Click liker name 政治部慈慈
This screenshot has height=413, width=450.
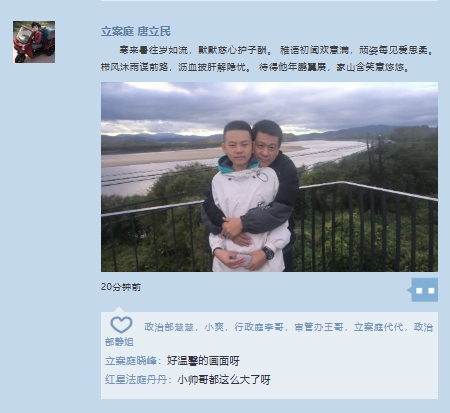click(x=169, y=327)
